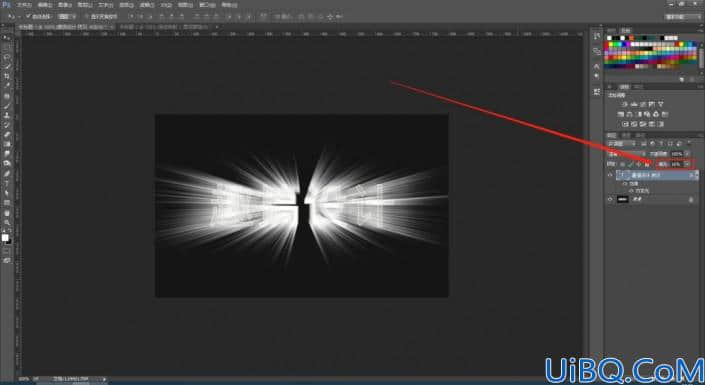
Task: Select the Crop tool
Action: pyautogui.click(x=6, y=76)
